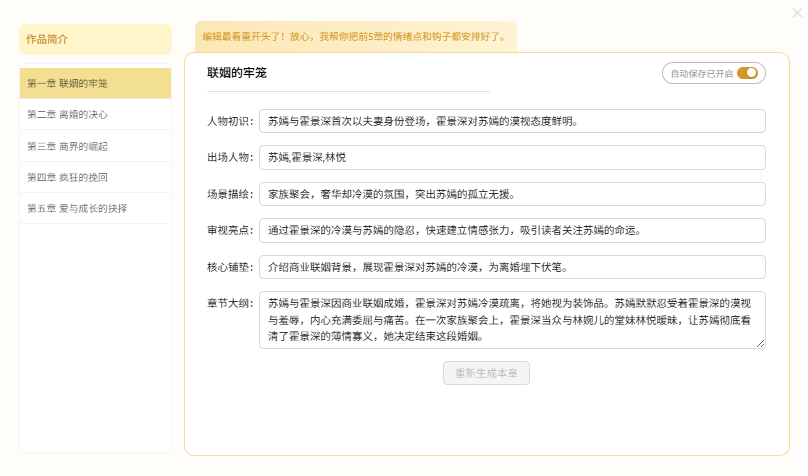This screenshot has width=808, height=476.
Task: Click inside the 章节大纲 textarea
Action: pyautogui.click(x=512, y=320)
